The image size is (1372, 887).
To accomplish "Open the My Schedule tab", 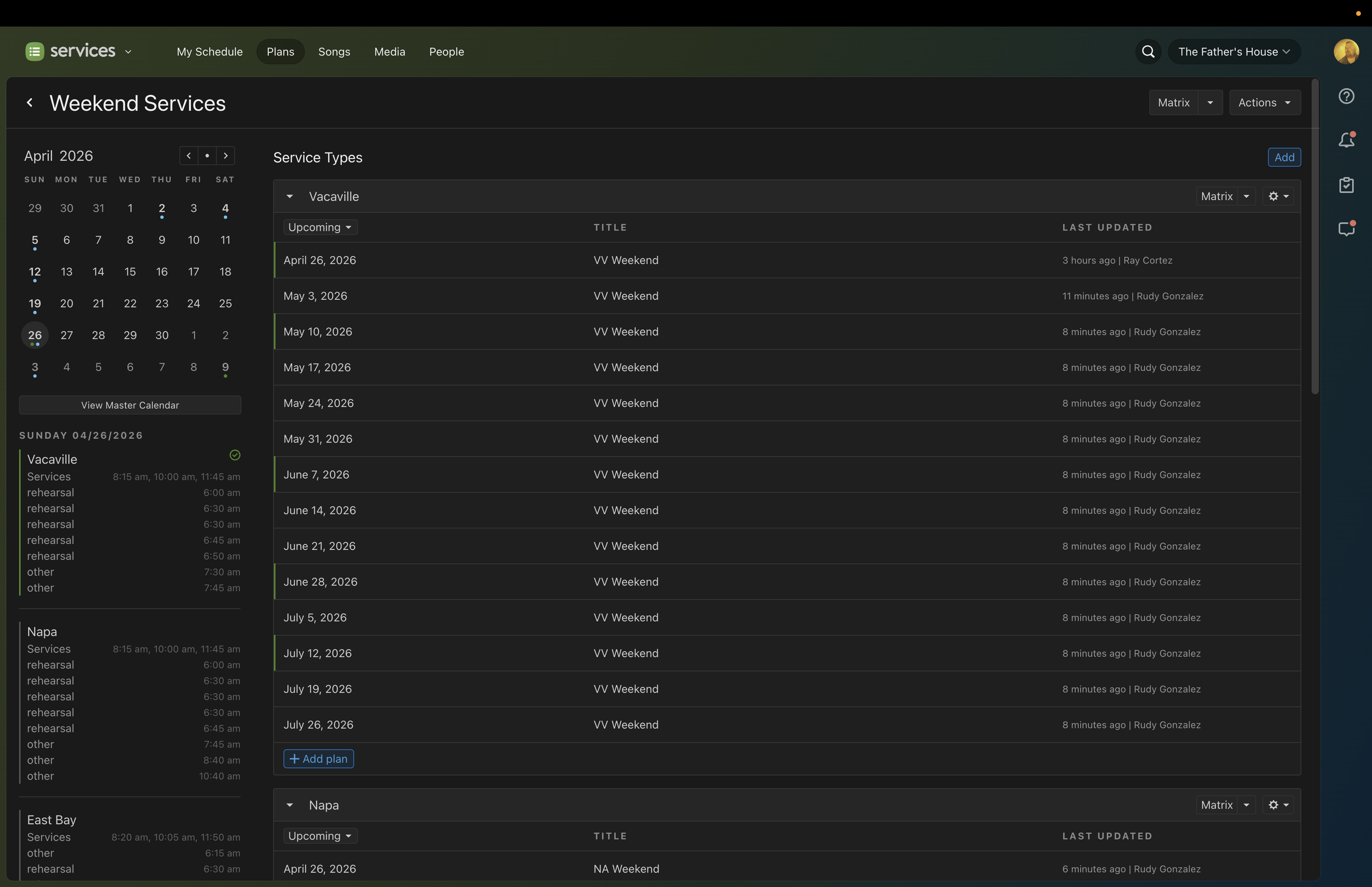I will [210, 52].
